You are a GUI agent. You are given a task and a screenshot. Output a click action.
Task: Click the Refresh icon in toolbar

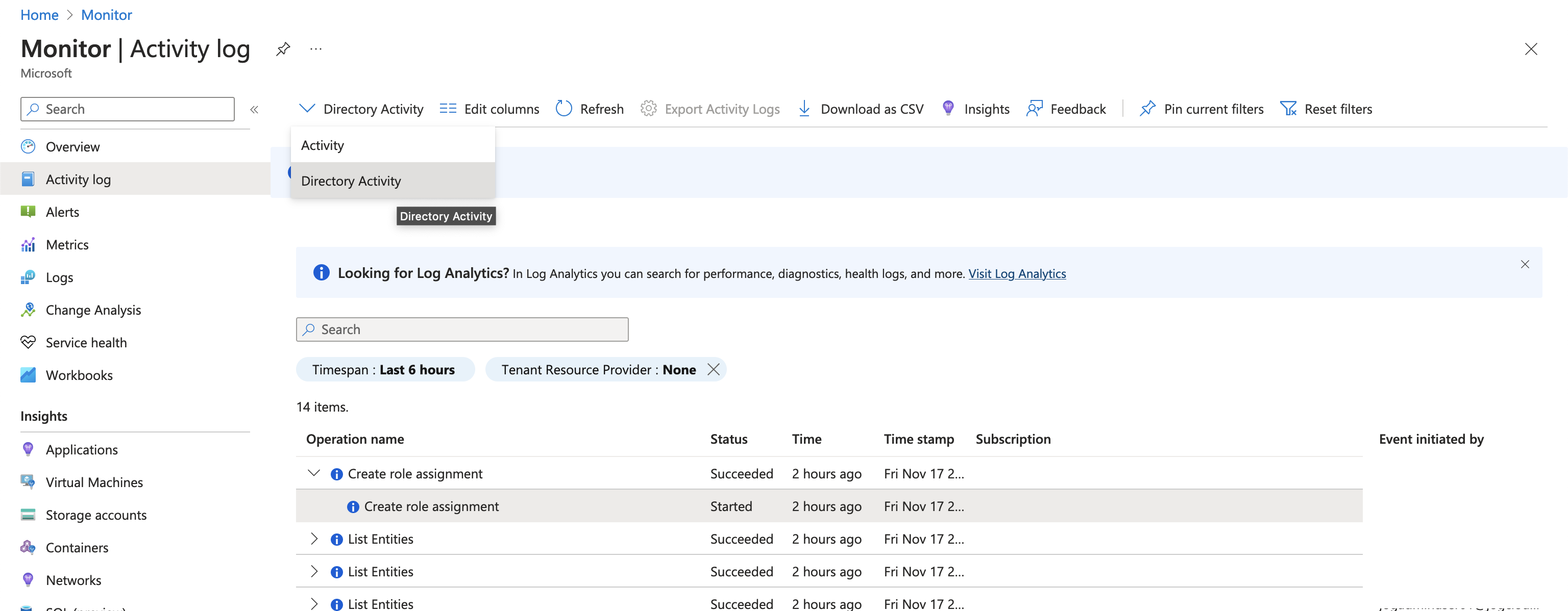563,109
